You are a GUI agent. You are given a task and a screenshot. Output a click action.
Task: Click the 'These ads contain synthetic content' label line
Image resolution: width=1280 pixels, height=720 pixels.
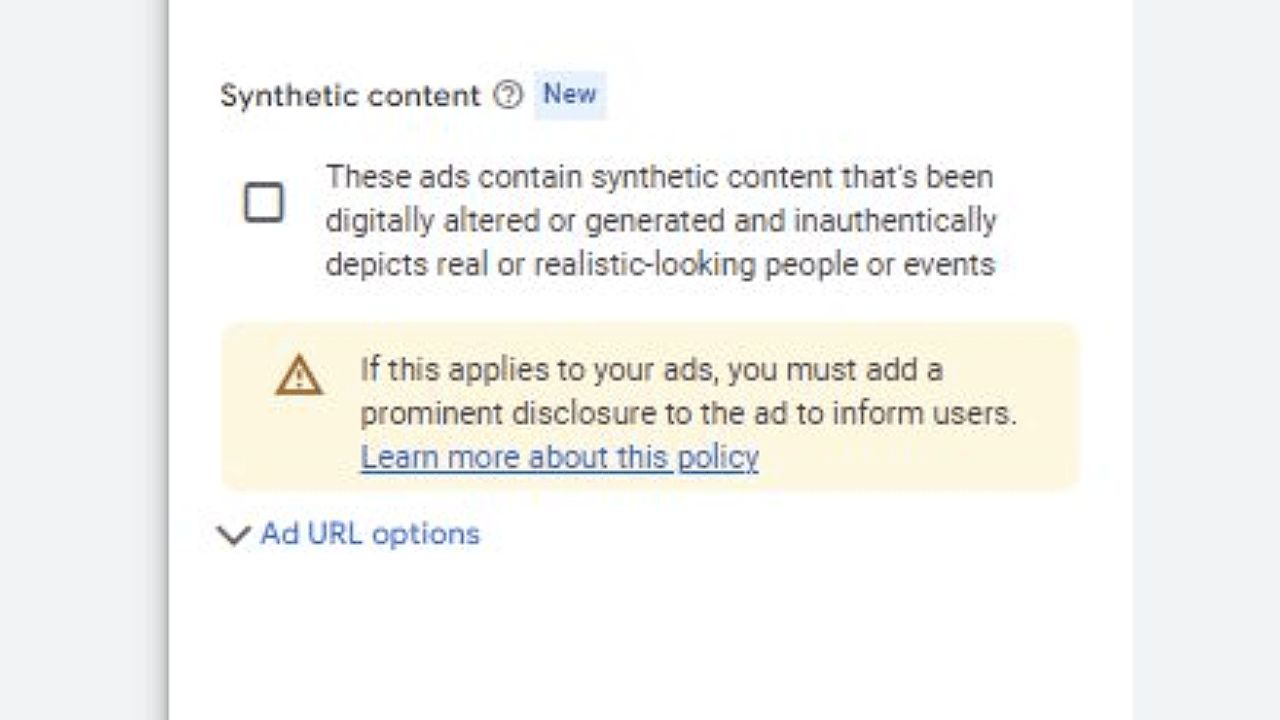(659, 177)
